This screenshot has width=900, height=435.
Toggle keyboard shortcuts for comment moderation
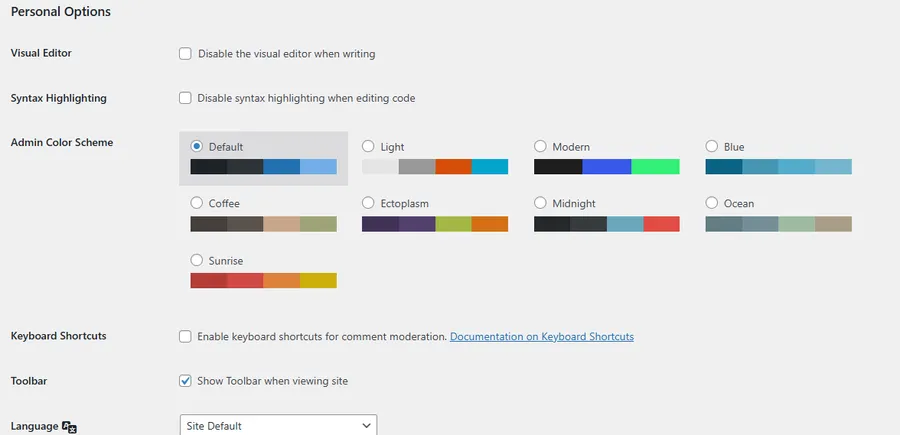click(185, 337)
